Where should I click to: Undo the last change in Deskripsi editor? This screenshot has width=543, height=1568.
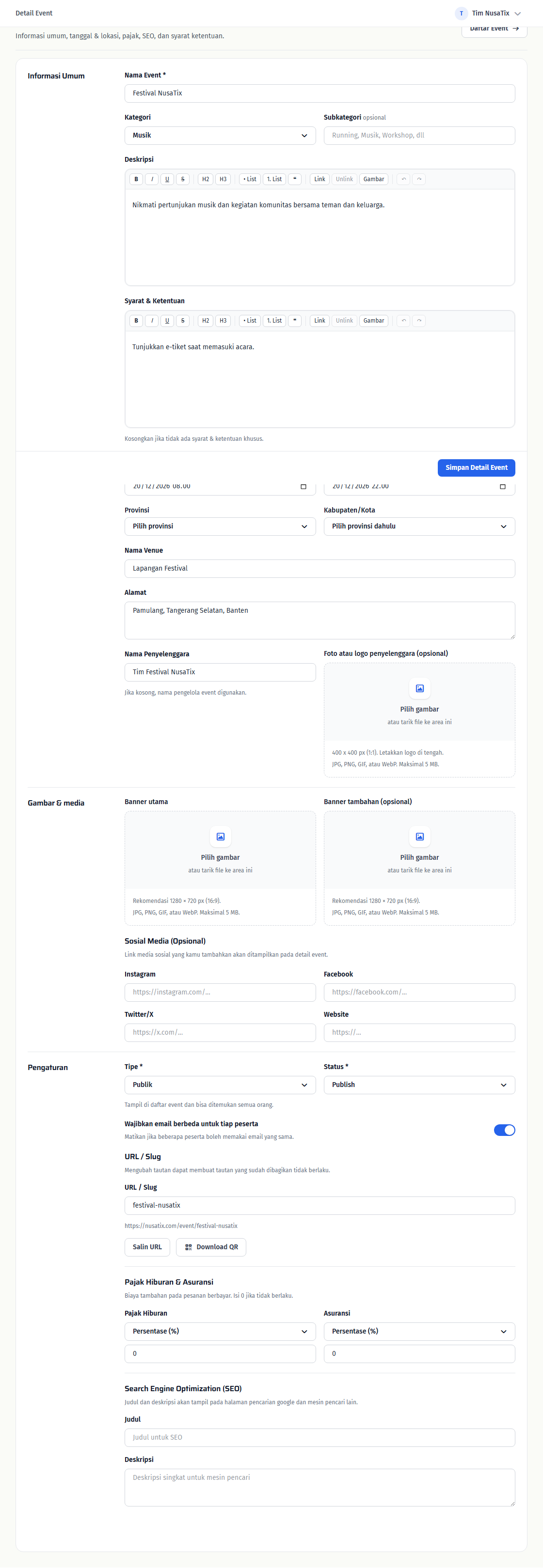pos(403,179)
